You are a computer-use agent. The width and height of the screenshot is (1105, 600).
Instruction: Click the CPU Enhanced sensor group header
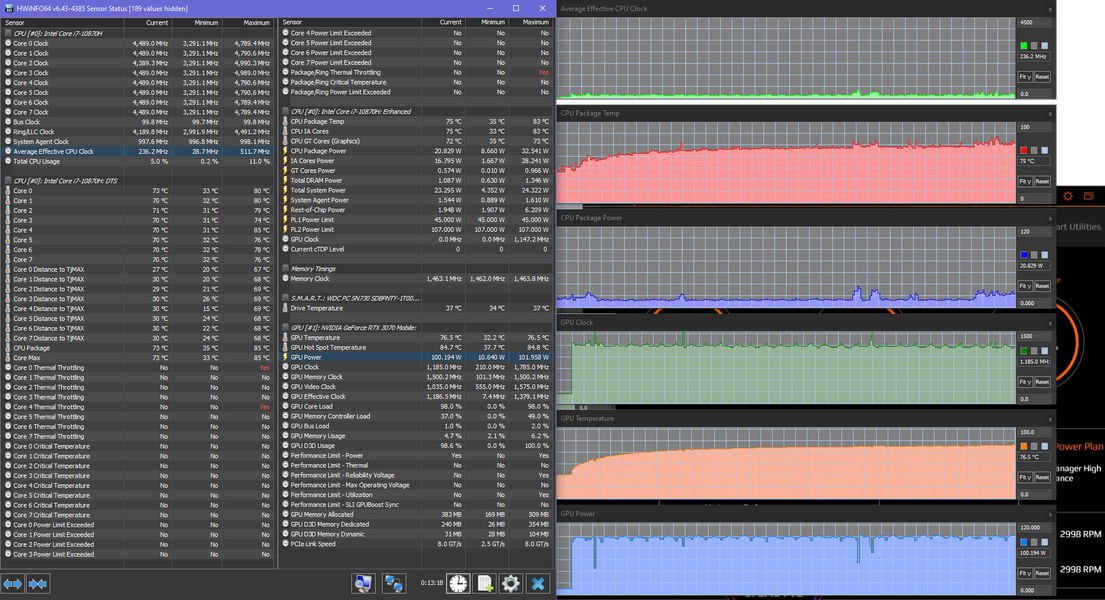tap(350, 111)
